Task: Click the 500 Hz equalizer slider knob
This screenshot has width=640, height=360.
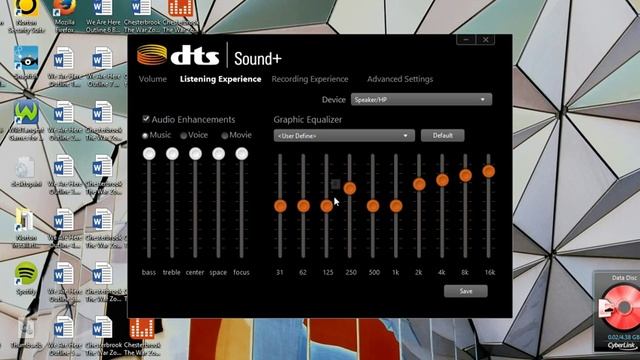Action: pyautogui.click(x=373, y=206)
